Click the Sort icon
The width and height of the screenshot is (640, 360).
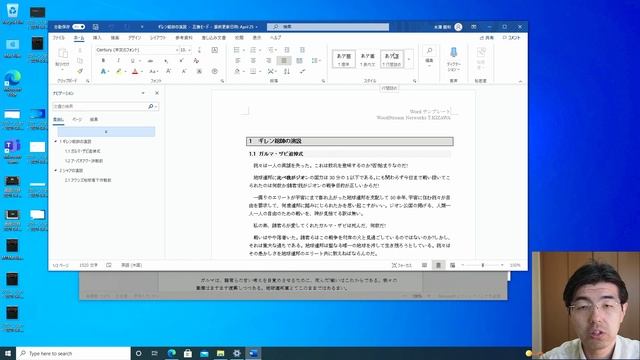click(287, 71)
